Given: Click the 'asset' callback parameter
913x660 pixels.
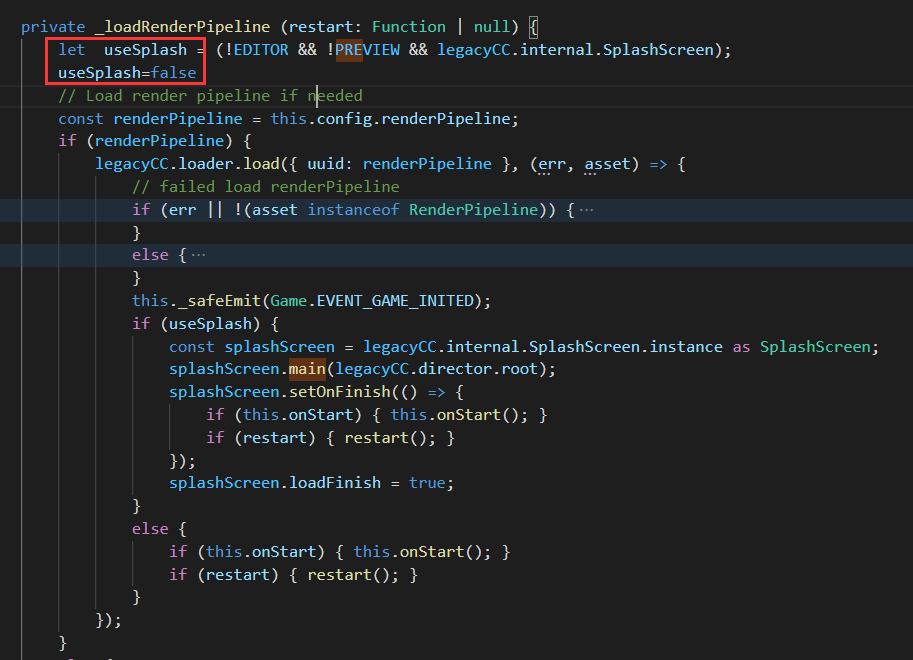Looking at the screenshot, I should (607, 164).
